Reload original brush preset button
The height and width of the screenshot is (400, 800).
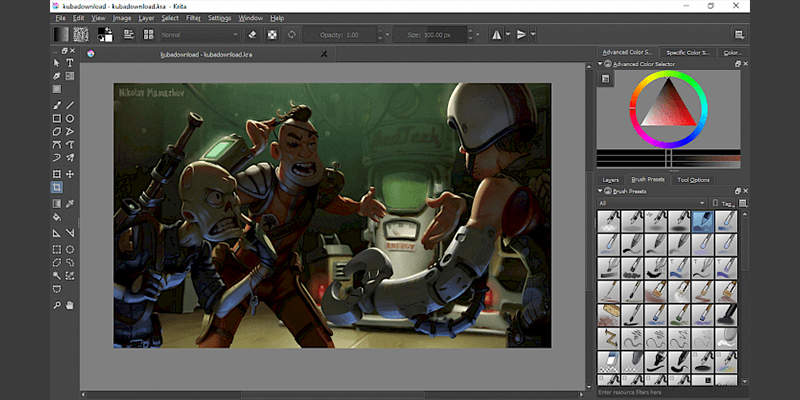(292, 35)
